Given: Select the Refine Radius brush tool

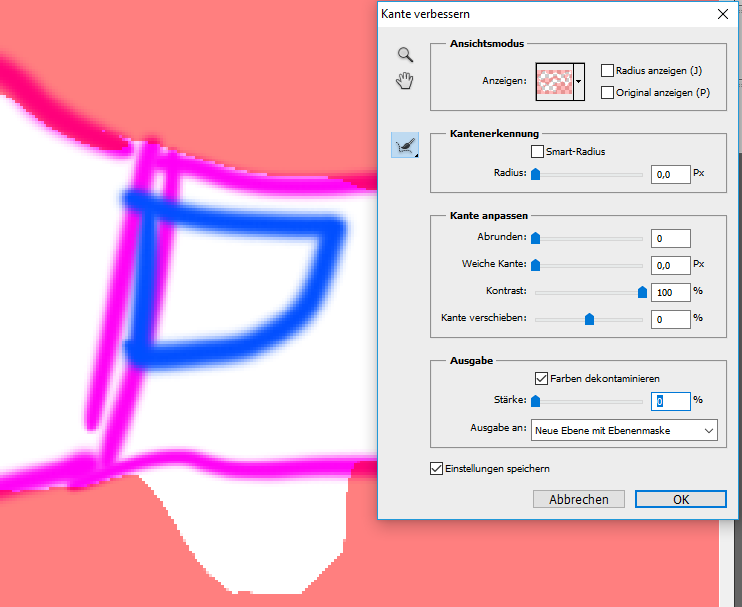Looking at the screenshot, I should 405,145.
